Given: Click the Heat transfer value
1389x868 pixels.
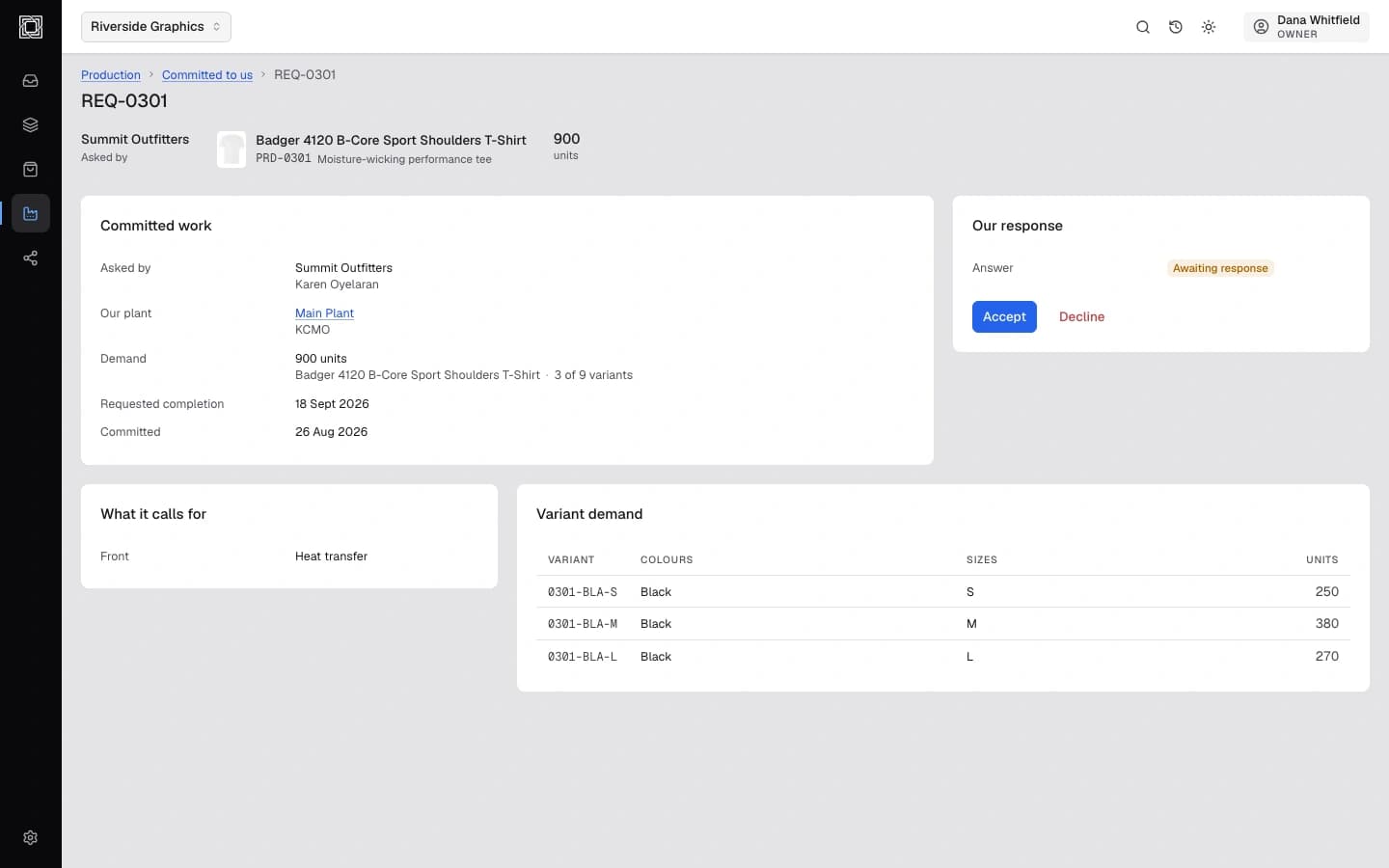Looking at the screenshot, I should (331, 556).
